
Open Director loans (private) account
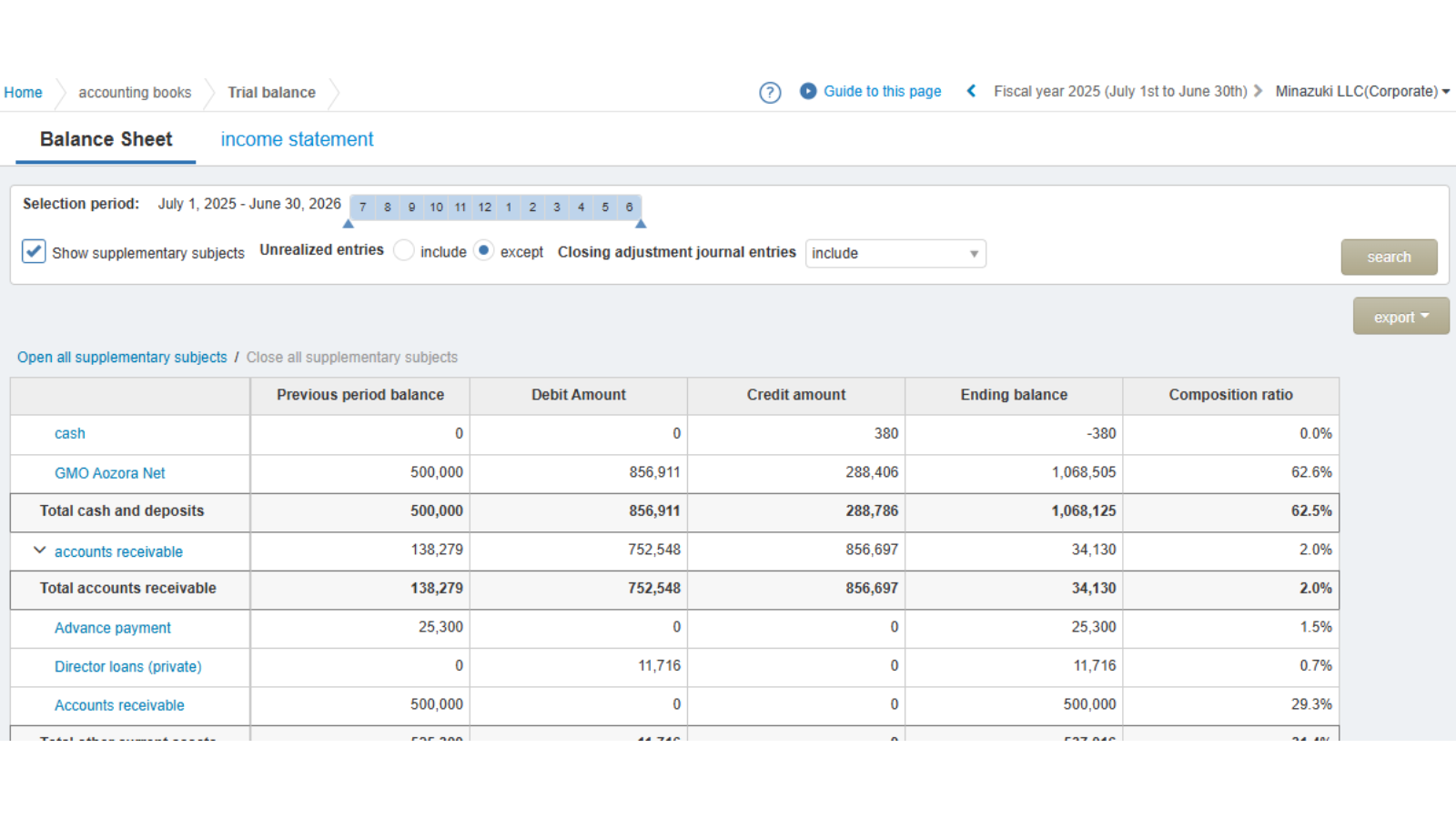point(127,667)
